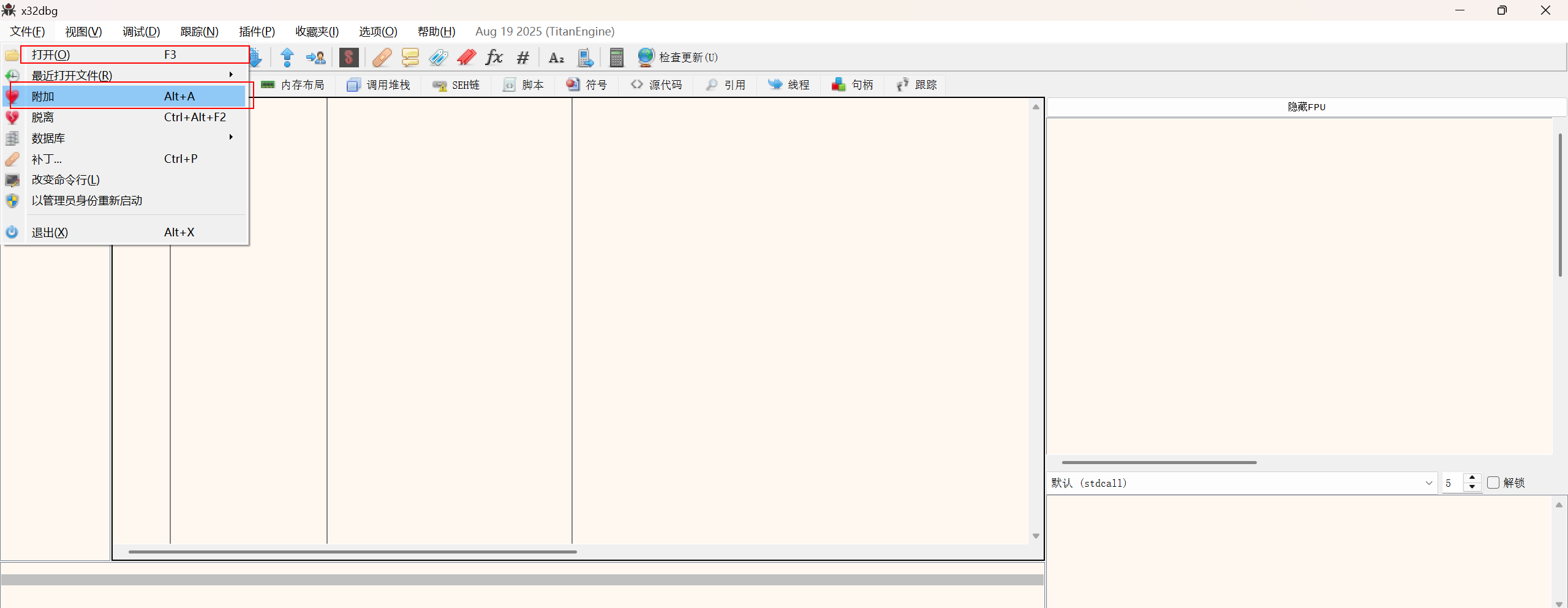Open Labels via the blue tags icon

[x=438, y=58]
